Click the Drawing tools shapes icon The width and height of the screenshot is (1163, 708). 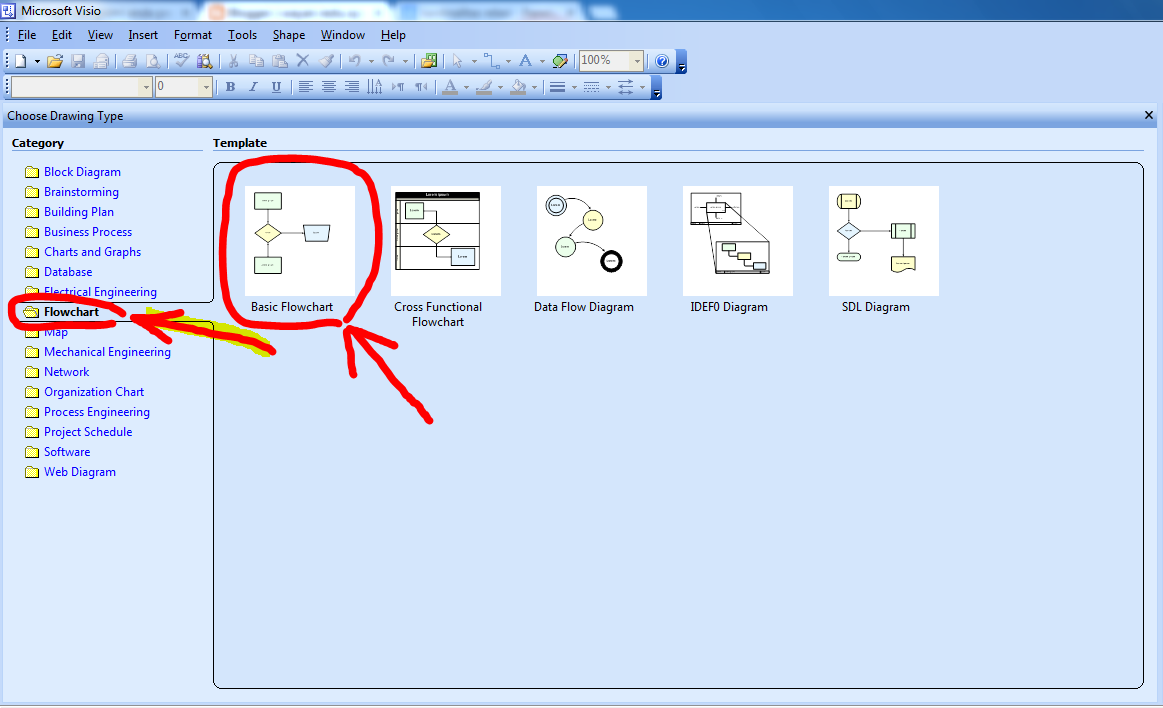click(561, 62)
